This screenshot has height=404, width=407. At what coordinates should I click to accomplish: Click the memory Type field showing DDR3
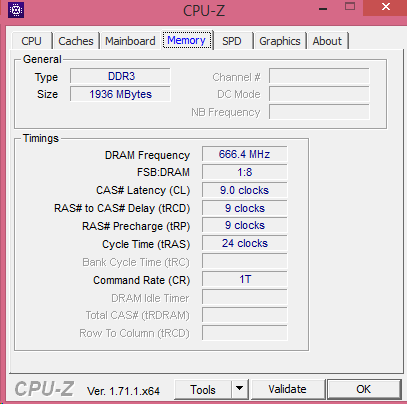[x=120, y=76]
